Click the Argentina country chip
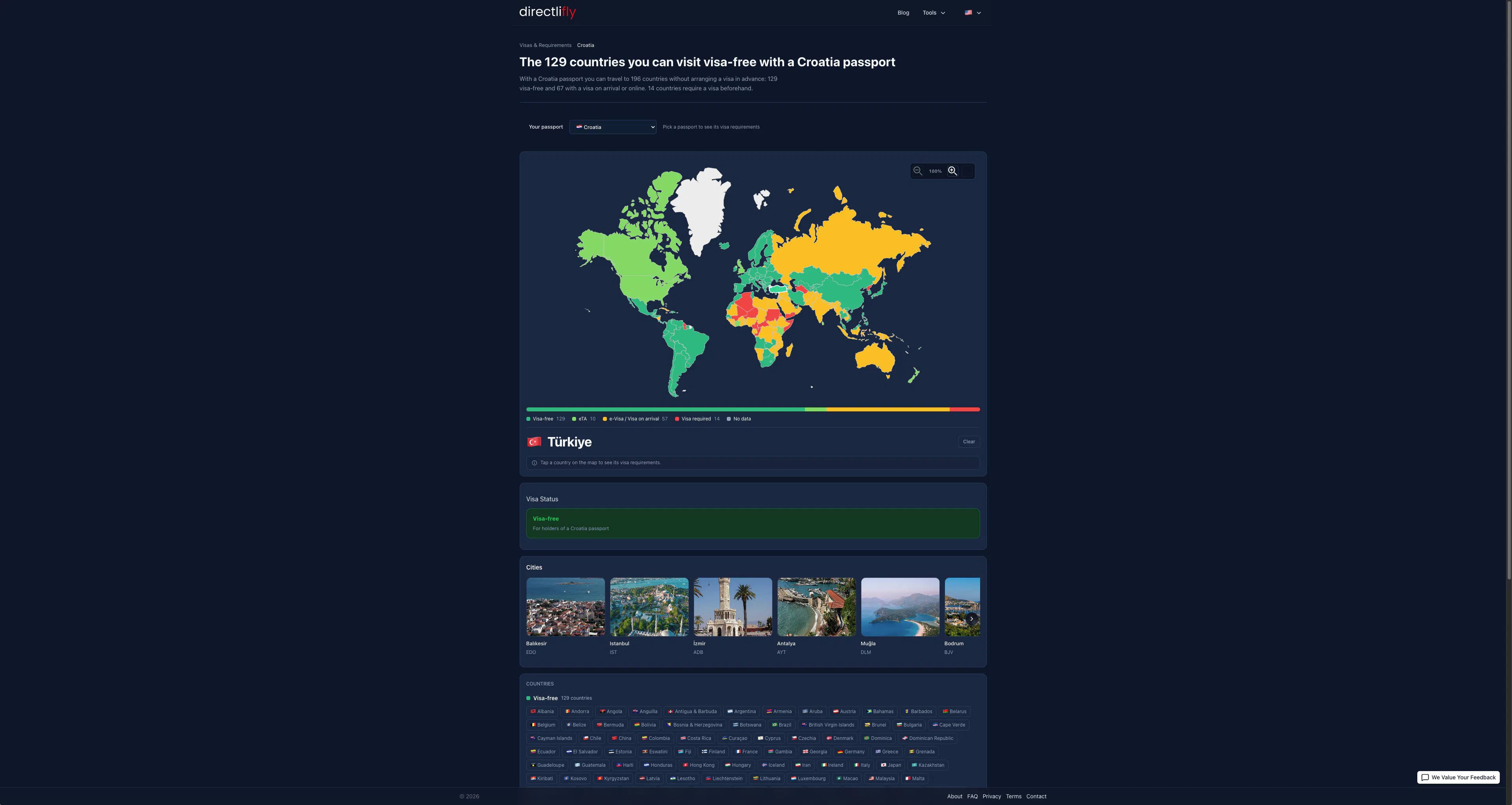 [741, 712]
